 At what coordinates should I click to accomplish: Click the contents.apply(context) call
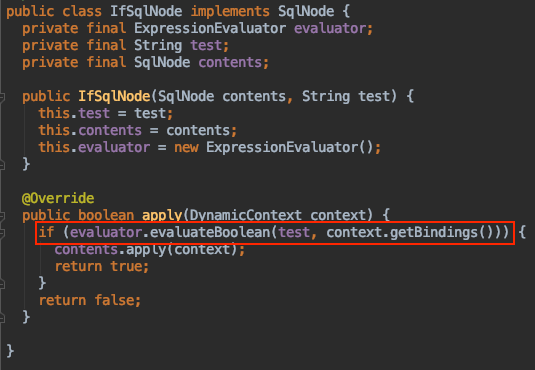pyautogui.click(x=150, y=250)
